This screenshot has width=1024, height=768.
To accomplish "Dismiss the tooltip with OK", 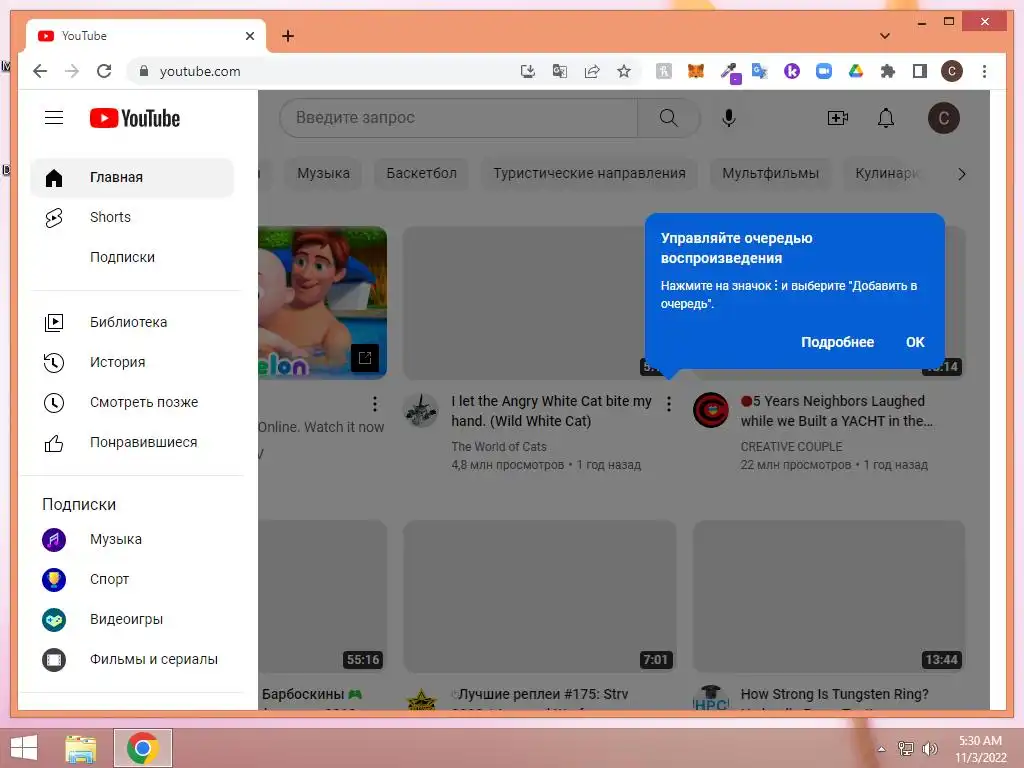I will pos(915,342).
